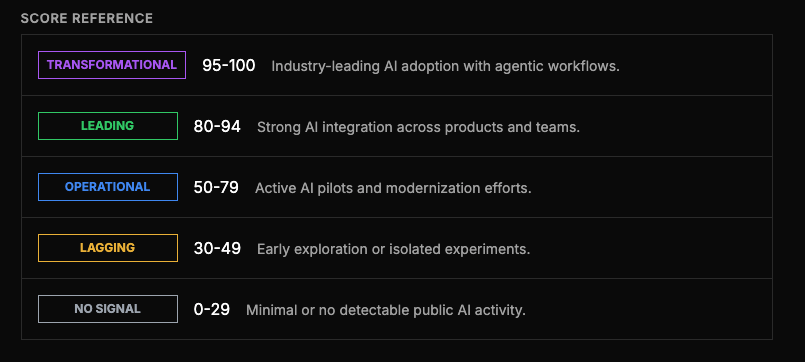The image size is (805, 362).
Task: Click the 95-100 score range
Action: click(228, 66)
